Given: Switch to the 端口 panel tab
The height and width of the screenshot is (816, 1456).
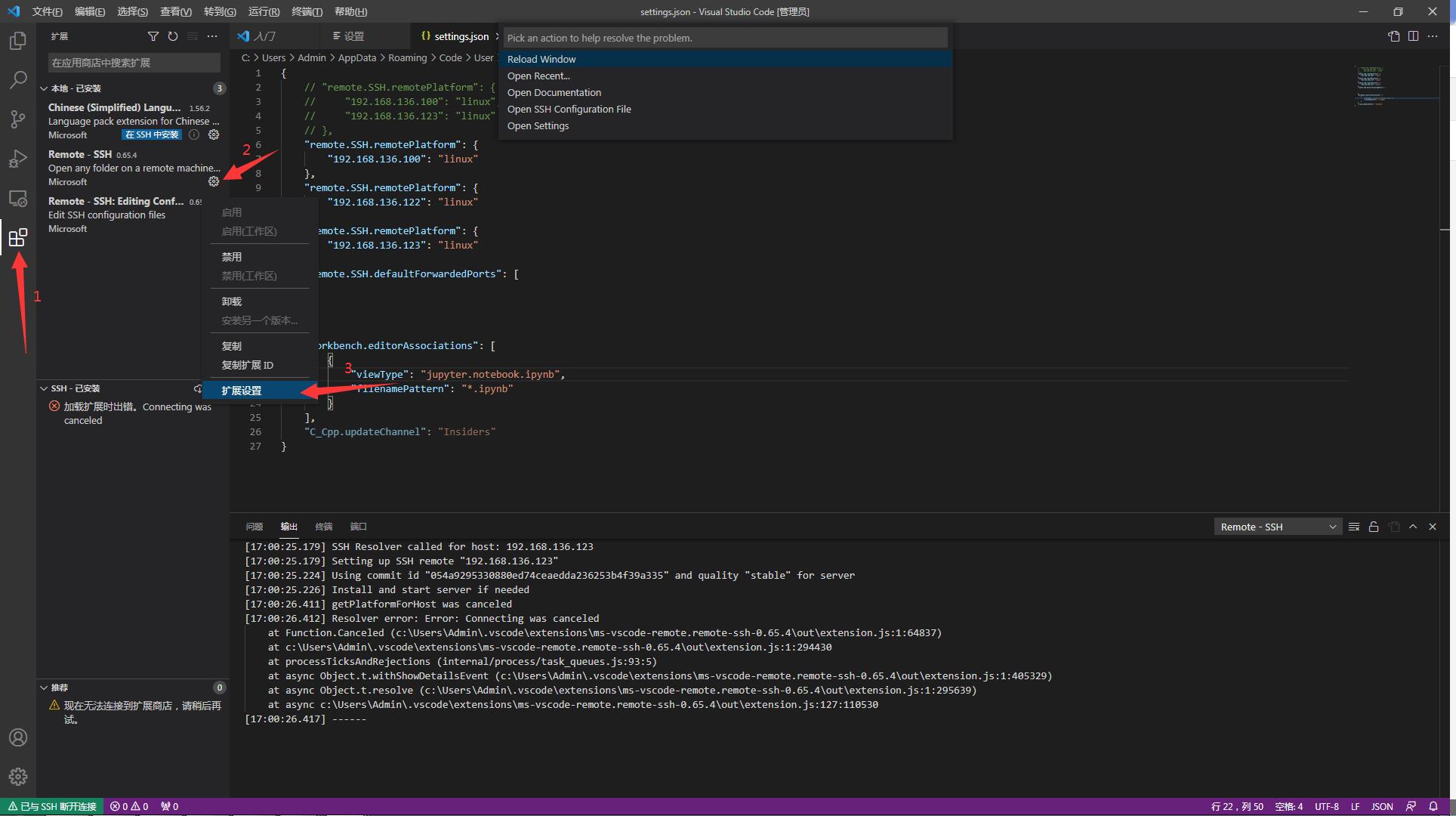Looking at the screenshot, I should click(x=359, y=527).
